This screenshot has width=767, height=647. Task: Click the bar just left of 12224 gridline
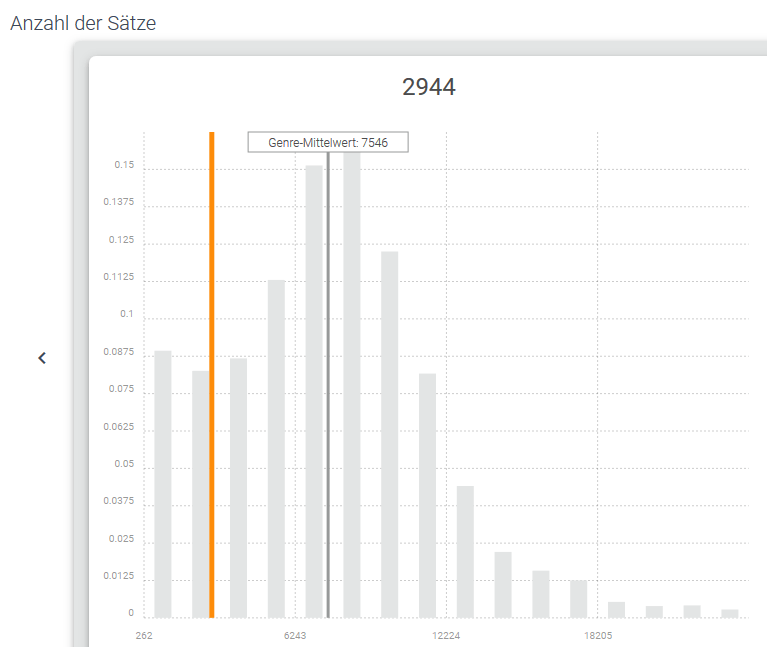427,495
